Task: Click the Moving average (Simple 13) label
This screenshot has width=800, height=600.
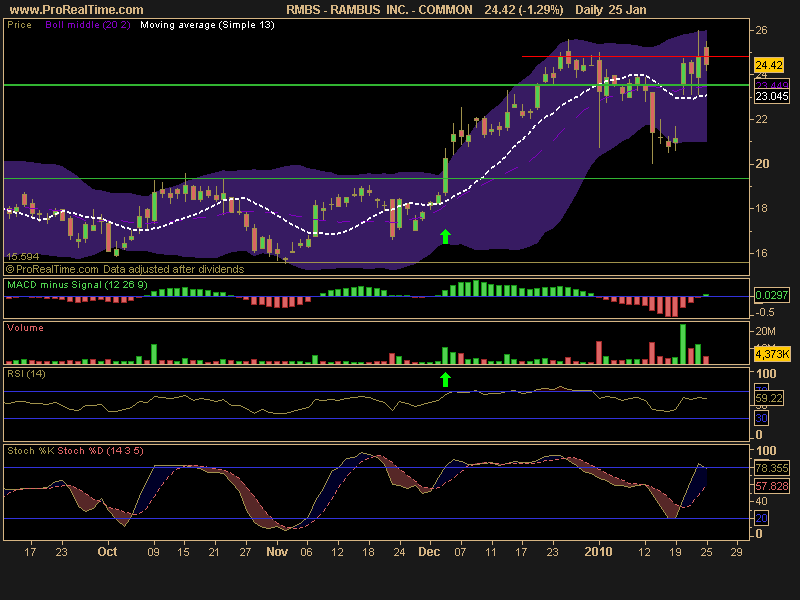Action: (x=207, y=25)
